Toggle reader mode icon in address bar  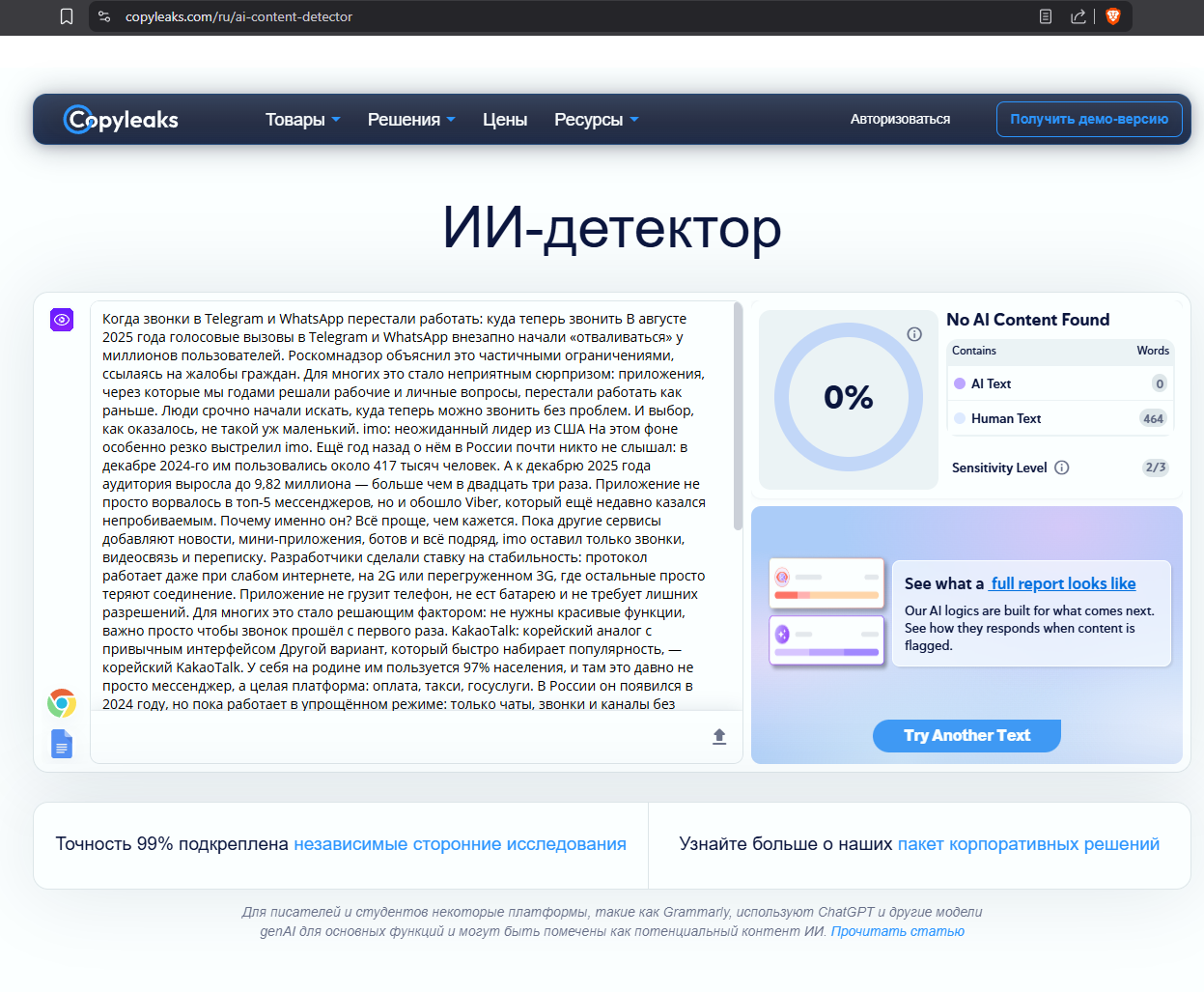[x=1046, y=16]
